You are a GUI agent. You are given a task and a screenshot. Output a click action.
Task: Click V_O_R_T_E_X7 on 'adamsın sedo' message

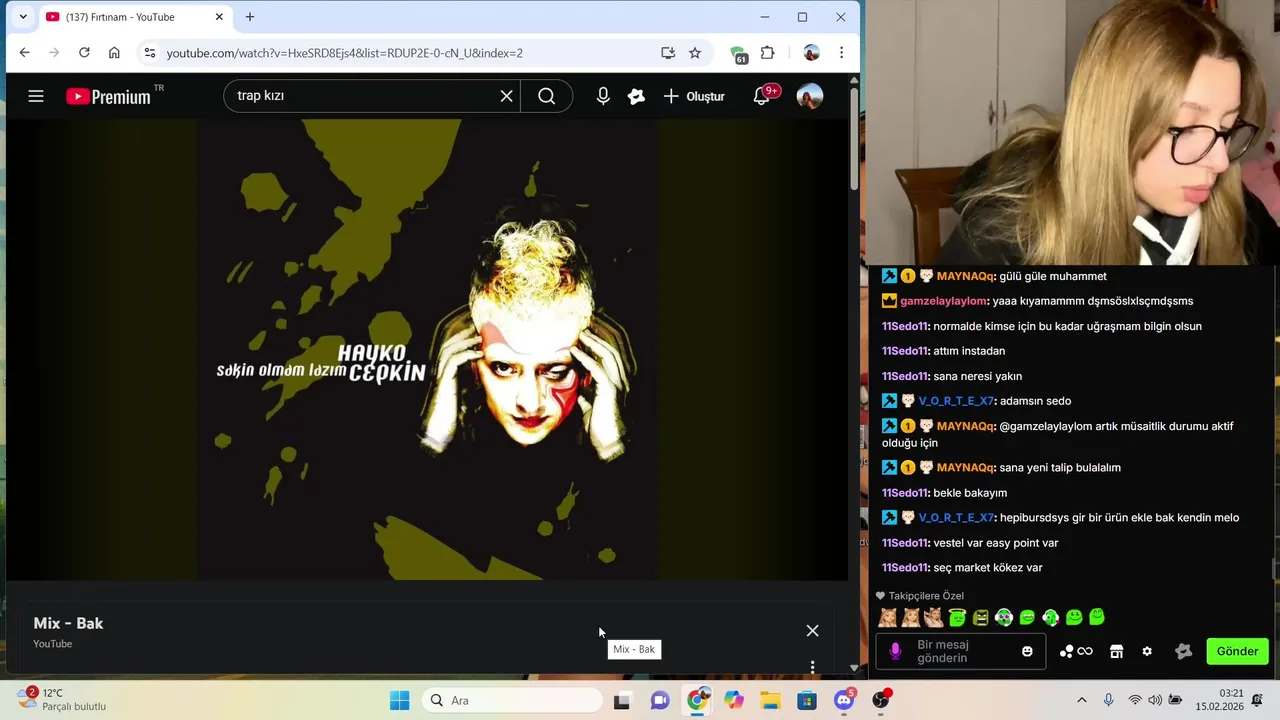(x=956, y=401)
